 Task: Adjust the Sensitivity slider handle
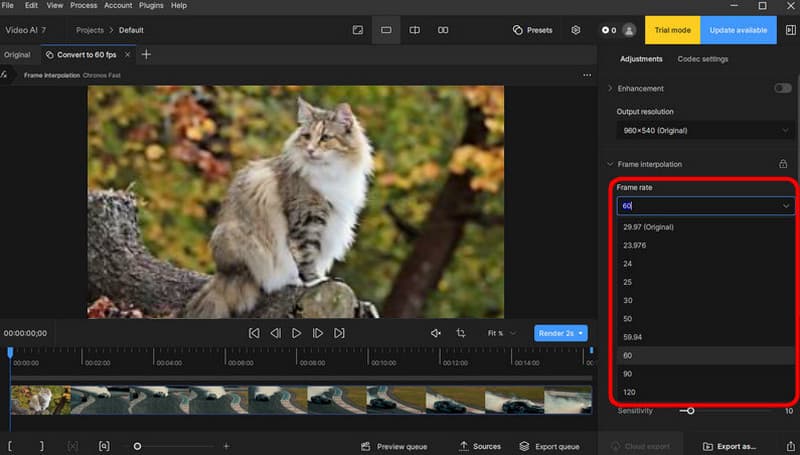(690, 411)
